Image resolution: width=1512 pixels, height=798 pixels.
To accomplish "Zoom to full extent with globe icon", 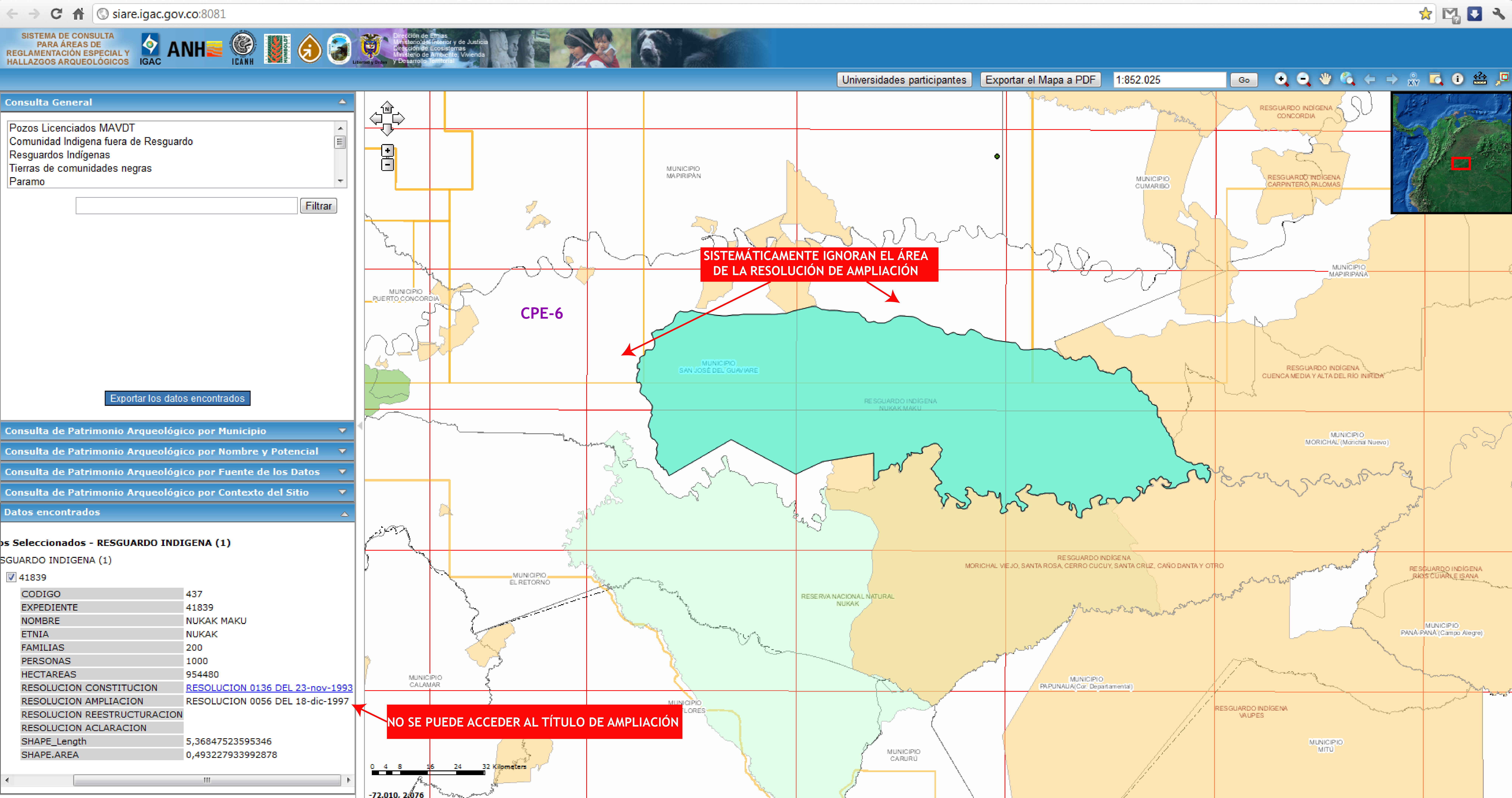I will pos(1348,79).
